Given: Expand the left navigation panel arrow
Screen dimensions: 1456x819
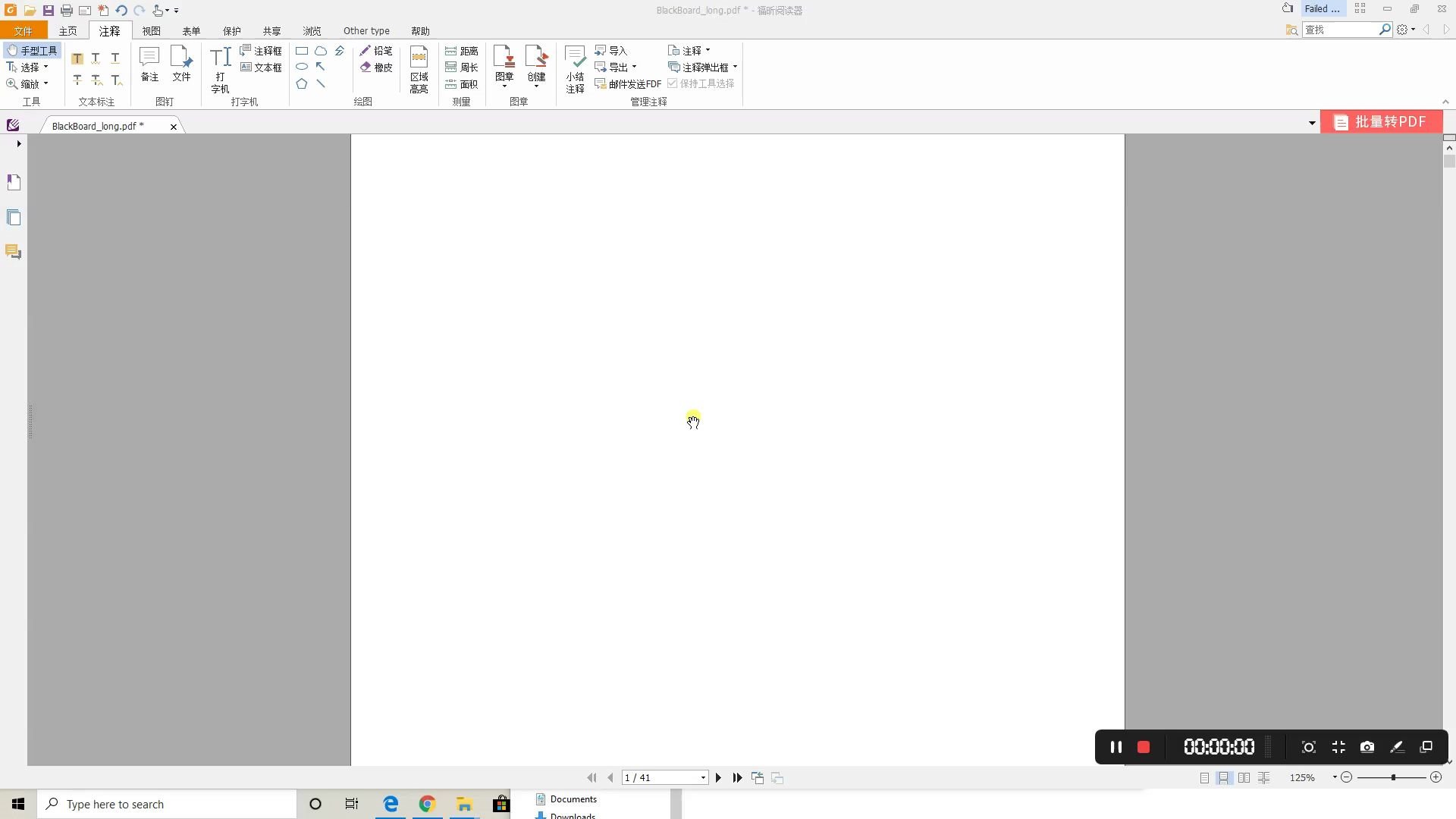Looking at the screenshot, I should pos(18,143).
